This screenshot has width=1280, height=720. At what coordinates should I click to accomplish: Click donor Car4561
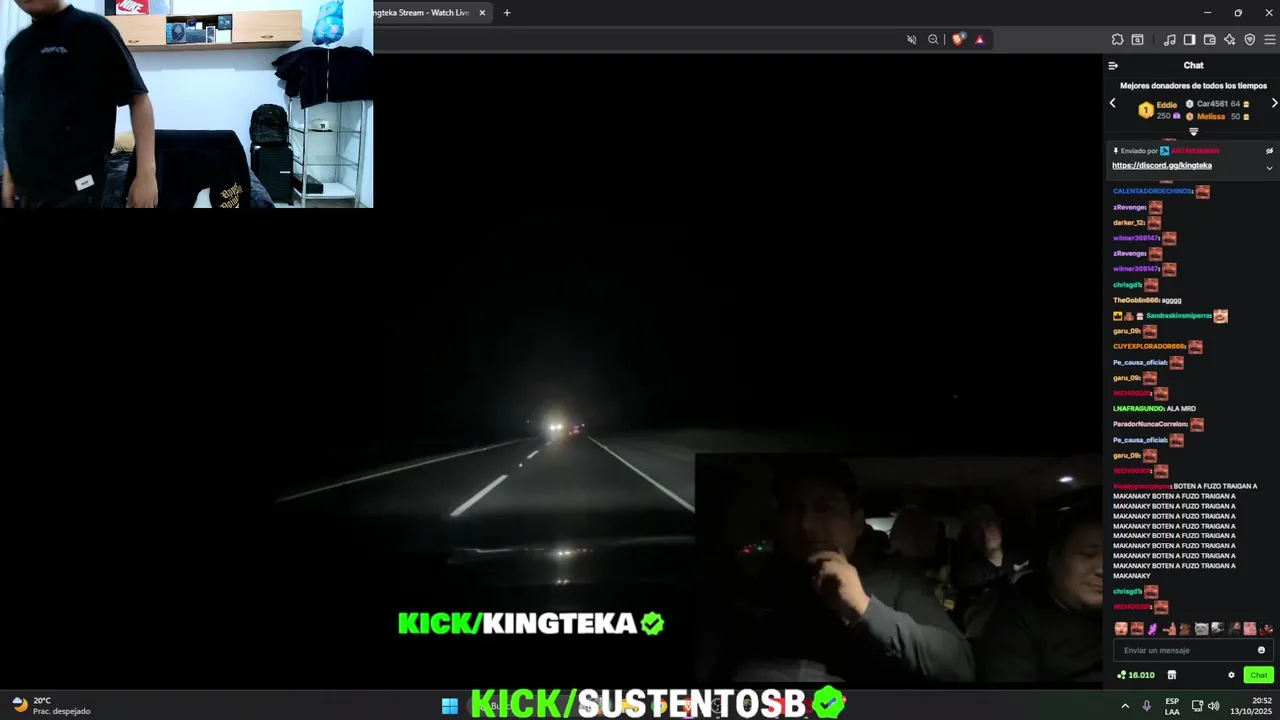click(x=1213, y=104)
